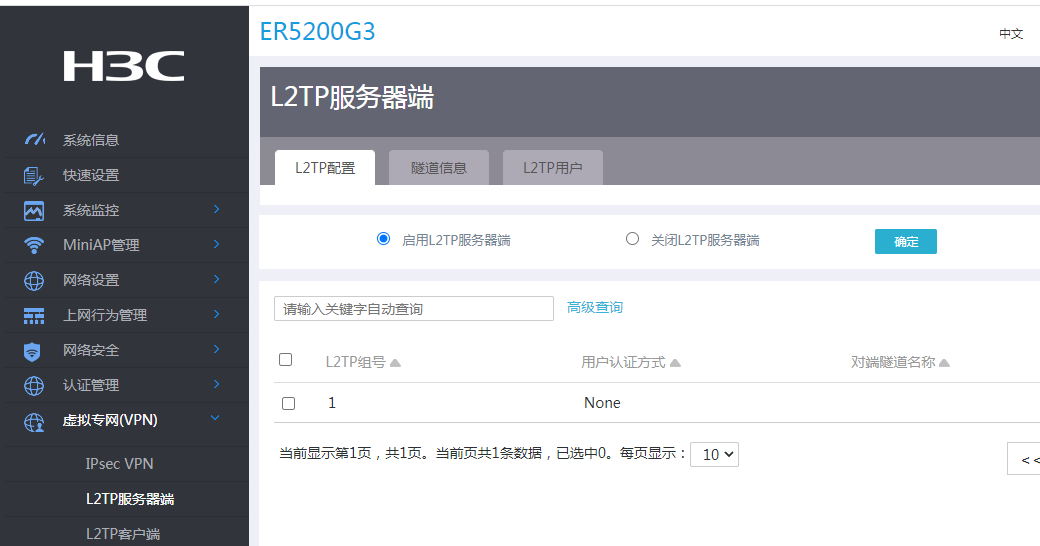Click MiniAP管理 menu label
Image resolution: width=1040 pixels, height=546 pixels.
(101, 245)
